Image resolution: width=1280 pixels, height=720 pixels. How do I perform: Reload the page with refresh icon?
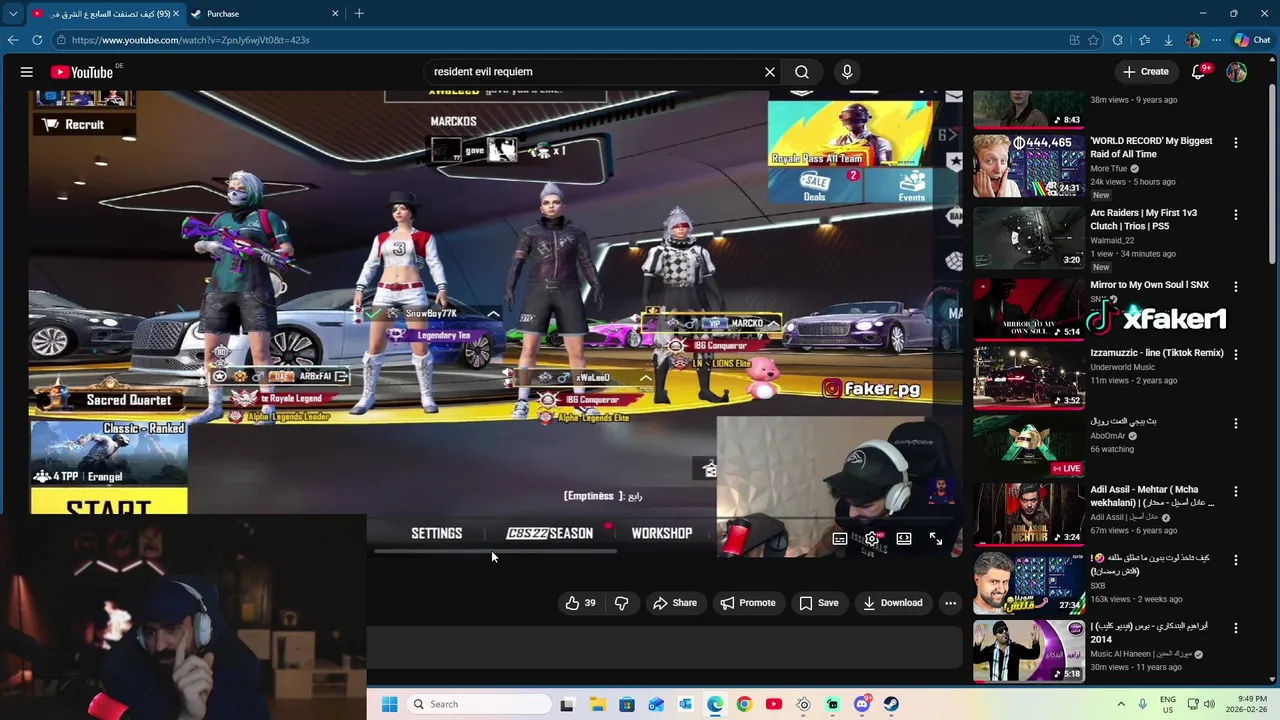(x=37, y=40)
